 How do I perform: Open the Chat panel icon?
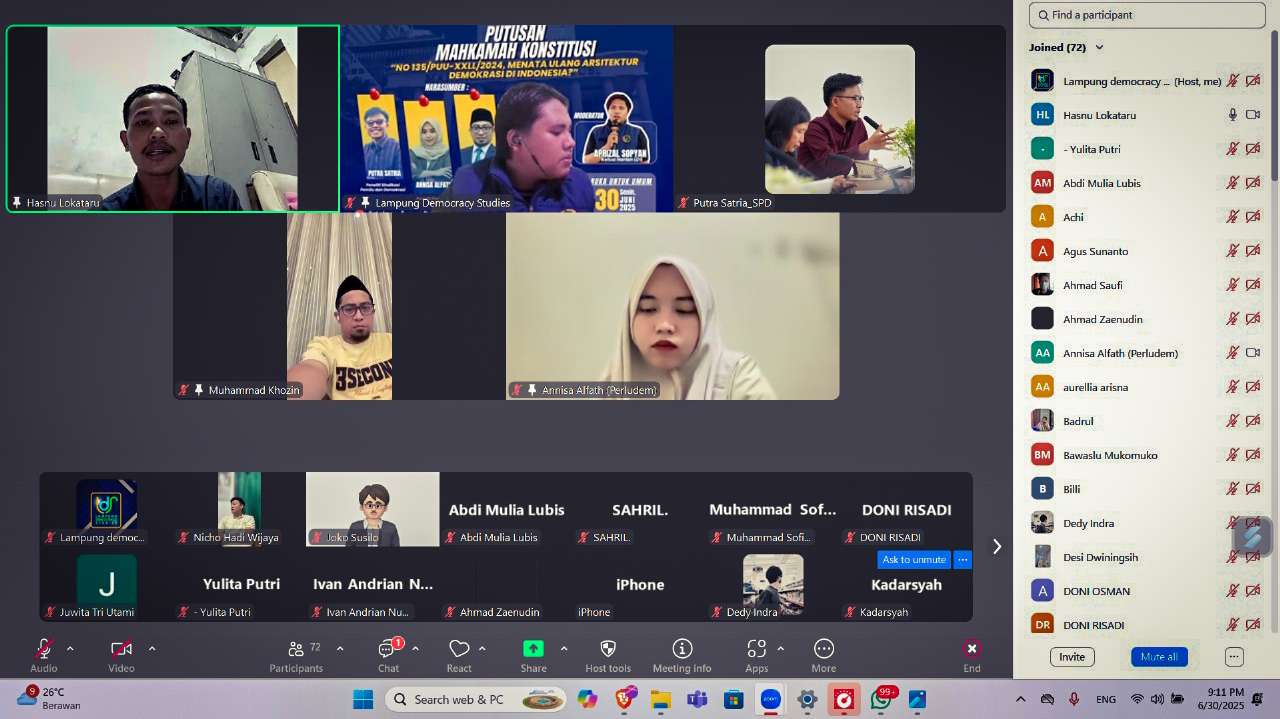(388, 649)
